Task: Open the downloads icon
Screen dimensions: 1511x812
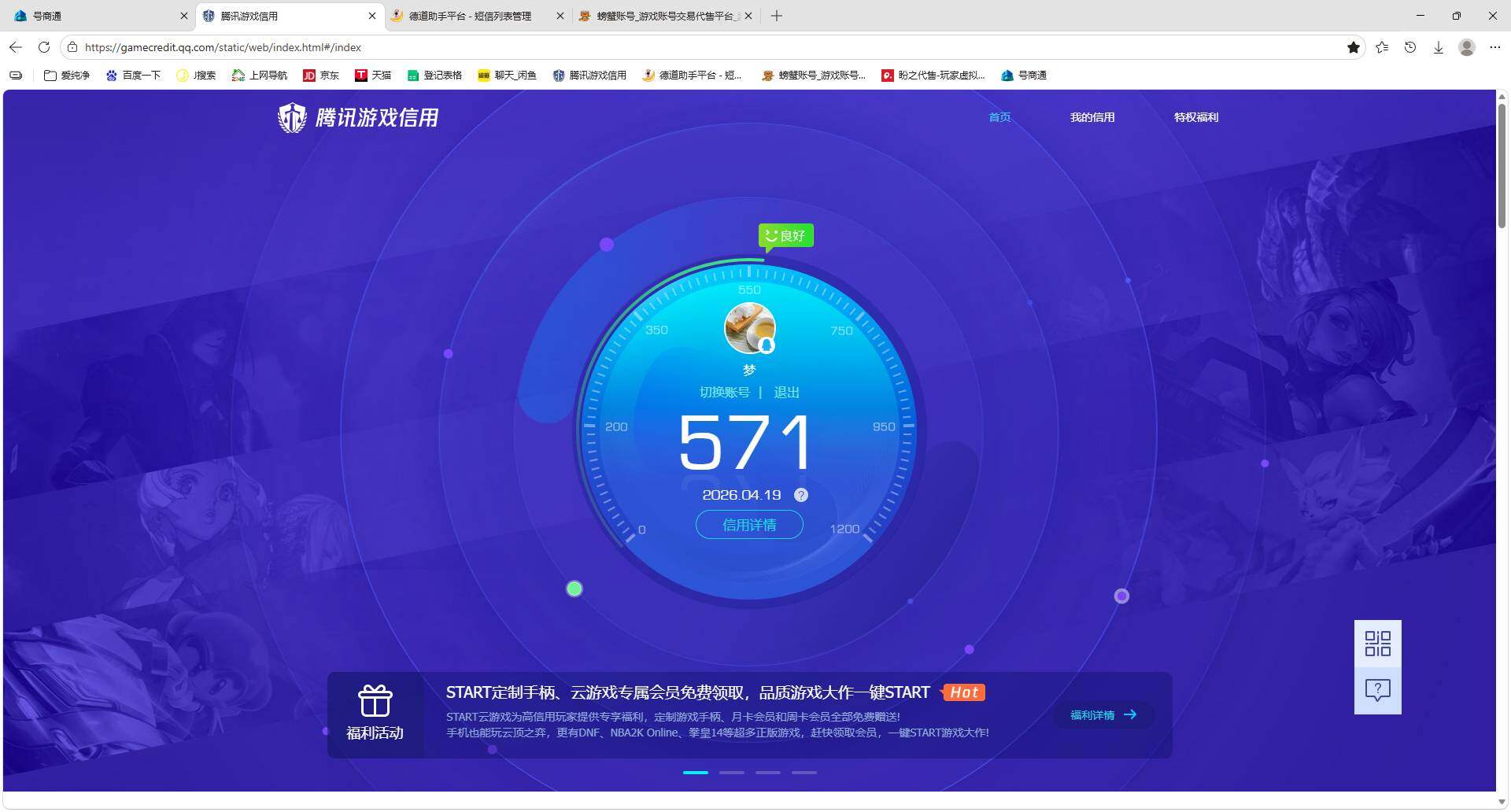Action: (1439, 47)
